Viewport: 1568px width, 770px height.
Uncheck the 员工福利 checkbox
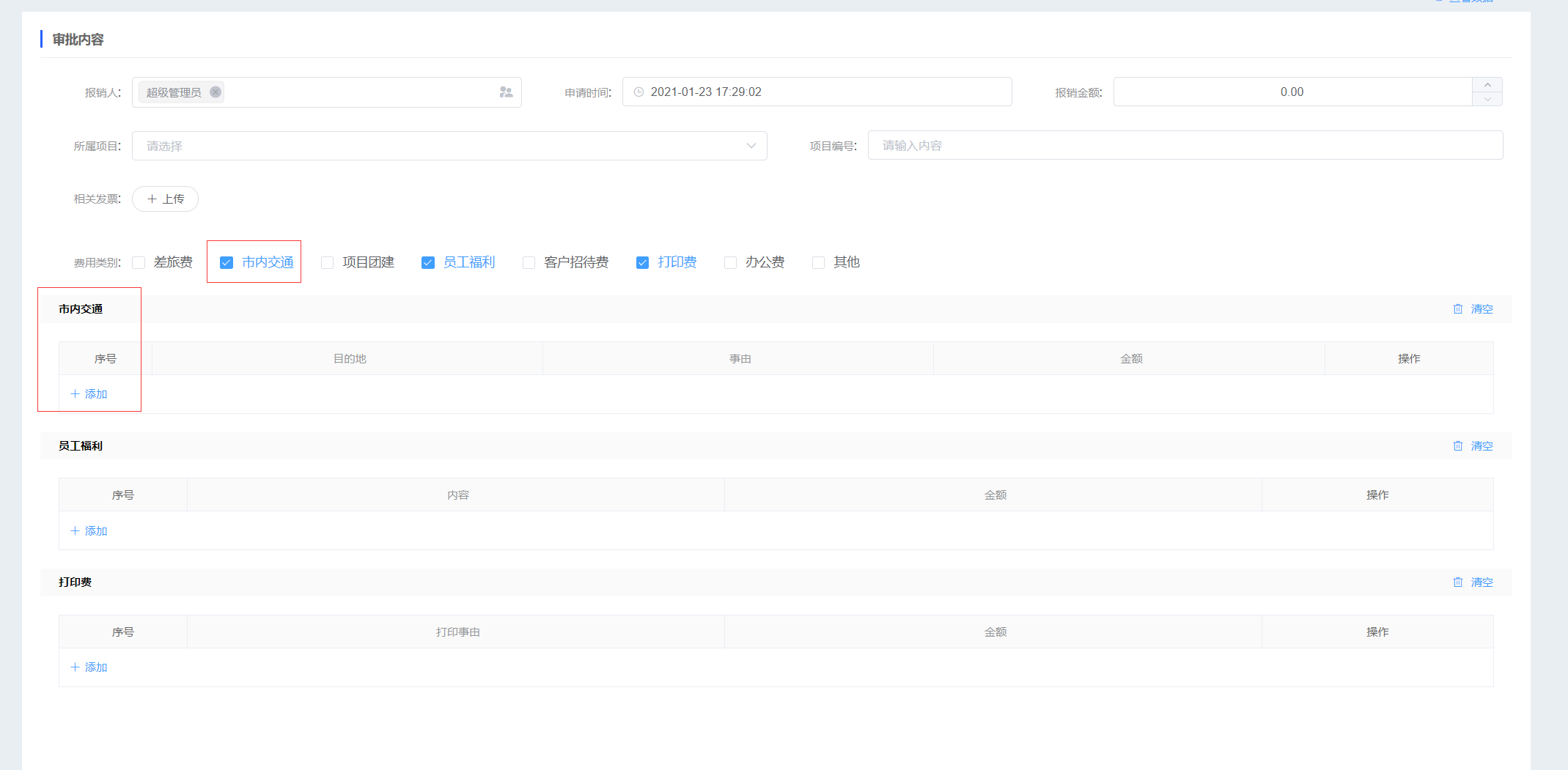(x=428, y=263)
